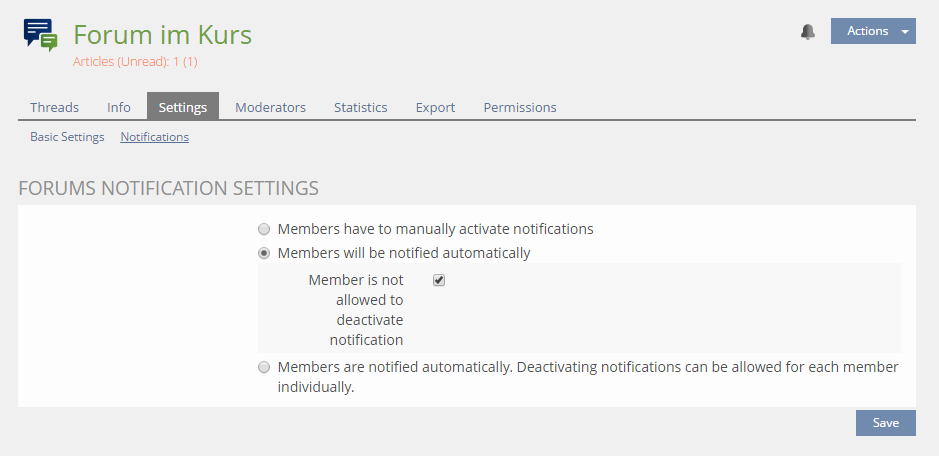Select the Notifications sub-tab link
This screenshot has width=939, height=456.
154,137
